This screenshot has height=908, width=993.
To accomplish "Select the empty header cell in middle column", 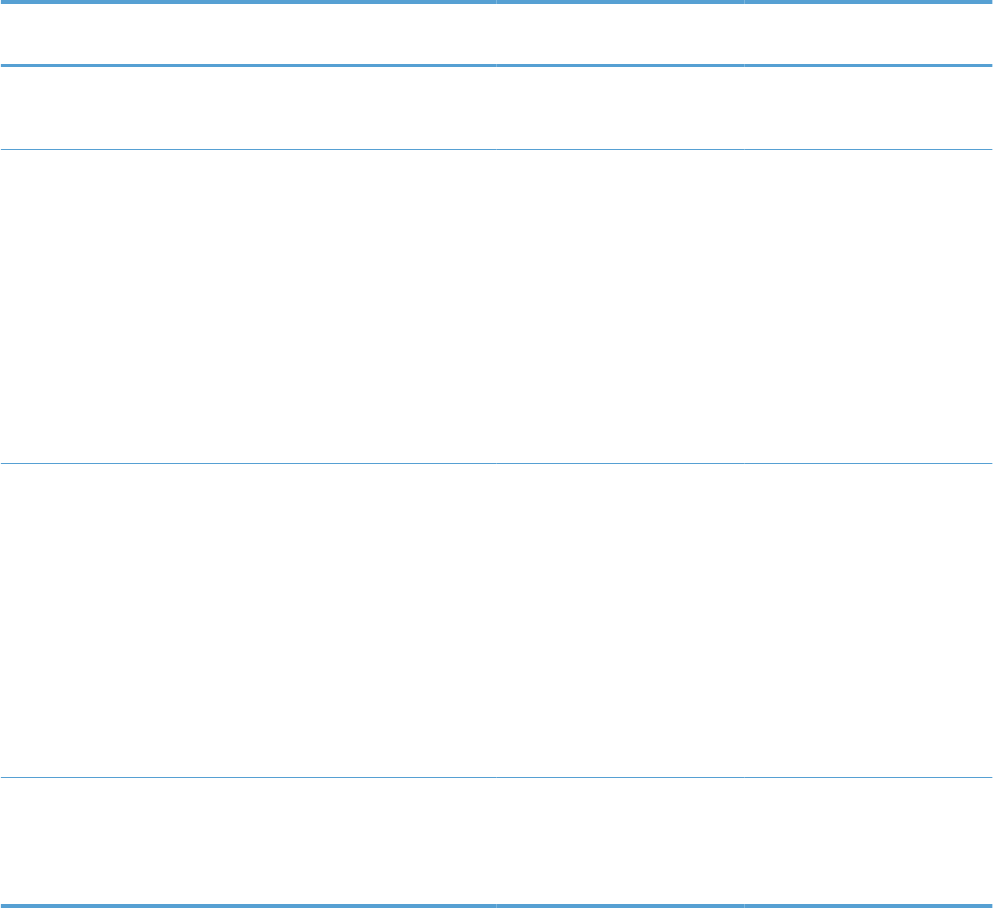I will pyautogui.click(x=620, y=34).
